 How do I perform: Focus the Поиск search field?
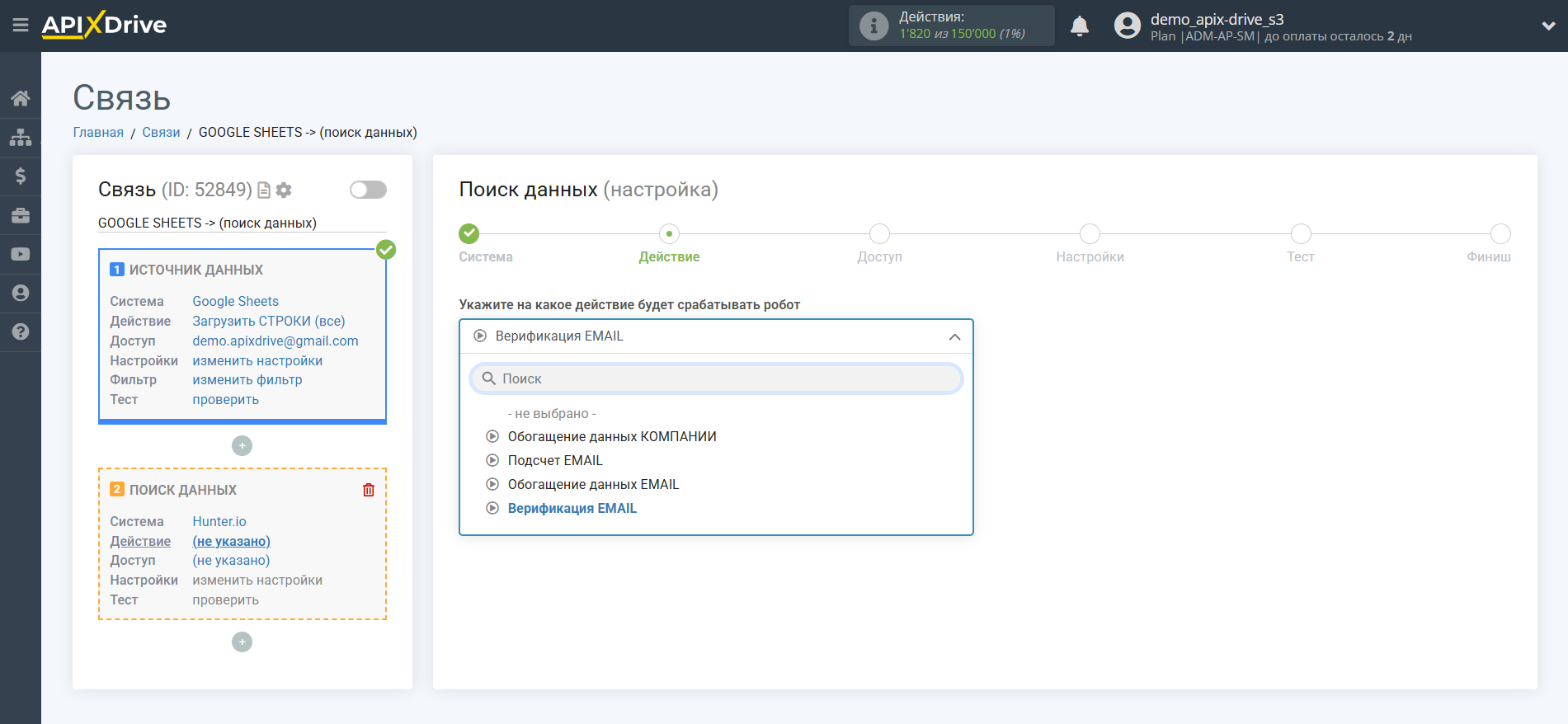click(x=716, y=378)
